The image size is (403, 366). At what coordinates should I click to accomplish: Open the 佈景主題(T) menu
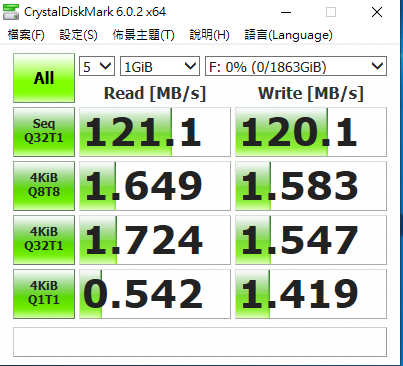click(143, 35)
